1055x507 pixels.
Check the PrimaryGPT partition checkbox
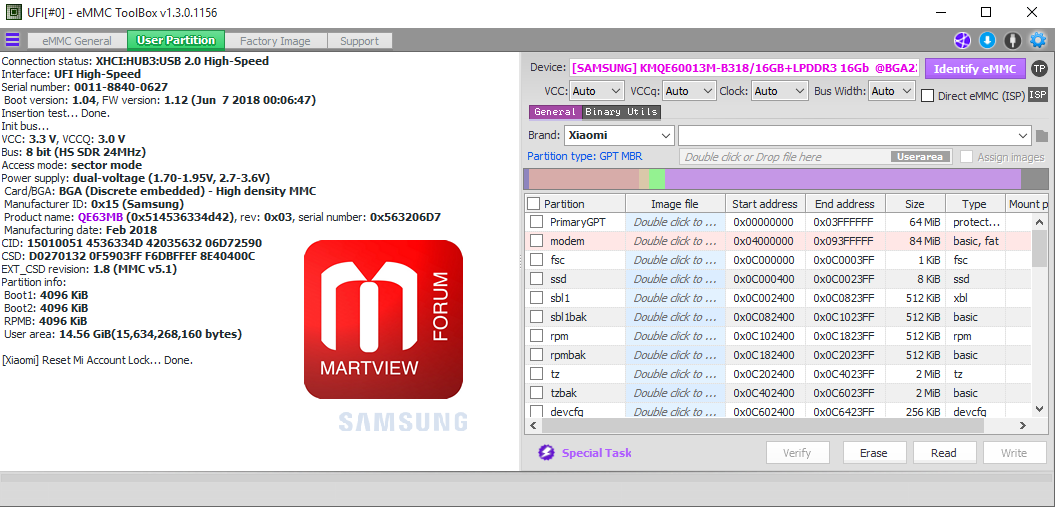(536, 222)
